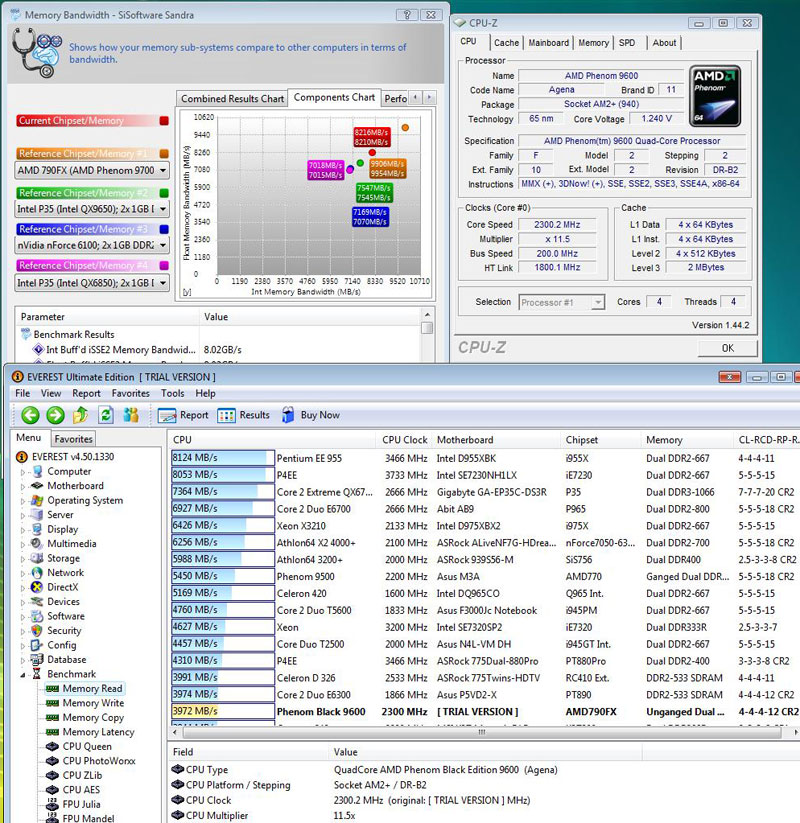Switch to the SPD tab in CPU-Z
Image resolution: width=800 pixels, height=823 pixels.
[627, 43]
